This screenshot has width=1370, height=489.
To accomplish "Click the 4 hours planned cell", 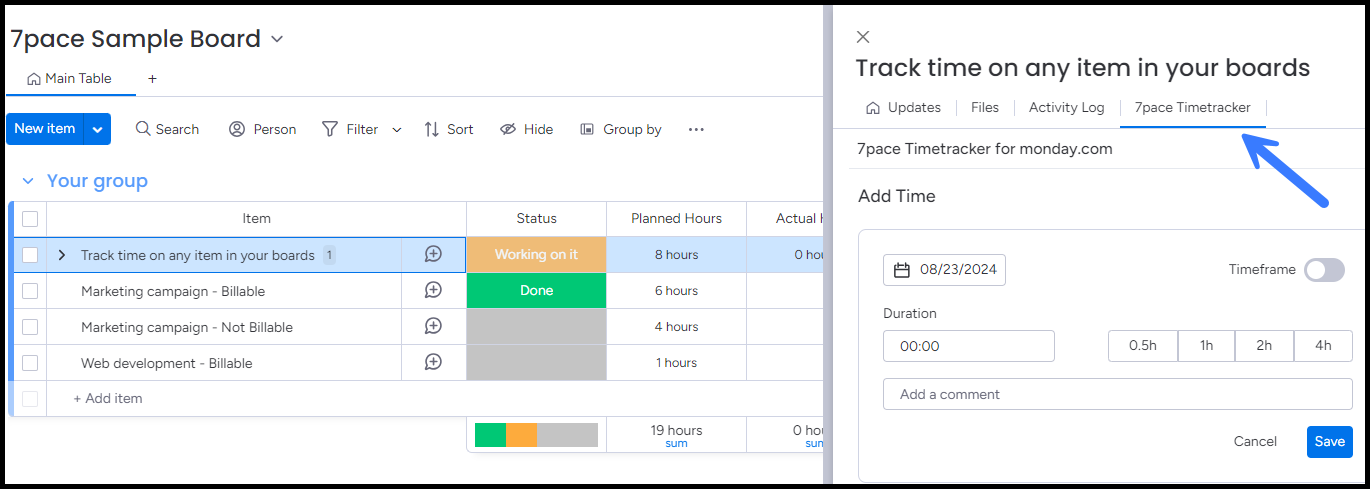I will pyautogui.click(x=676, y=326).
